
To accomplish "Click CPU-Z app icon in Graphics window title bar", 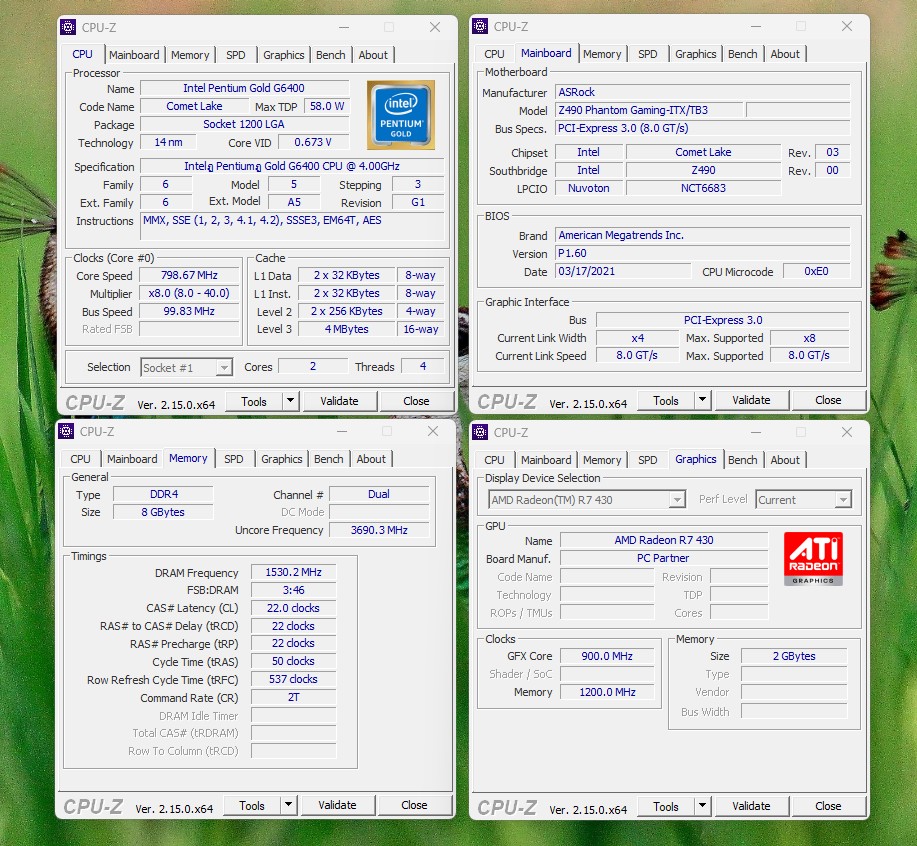I will click(481, 432).
